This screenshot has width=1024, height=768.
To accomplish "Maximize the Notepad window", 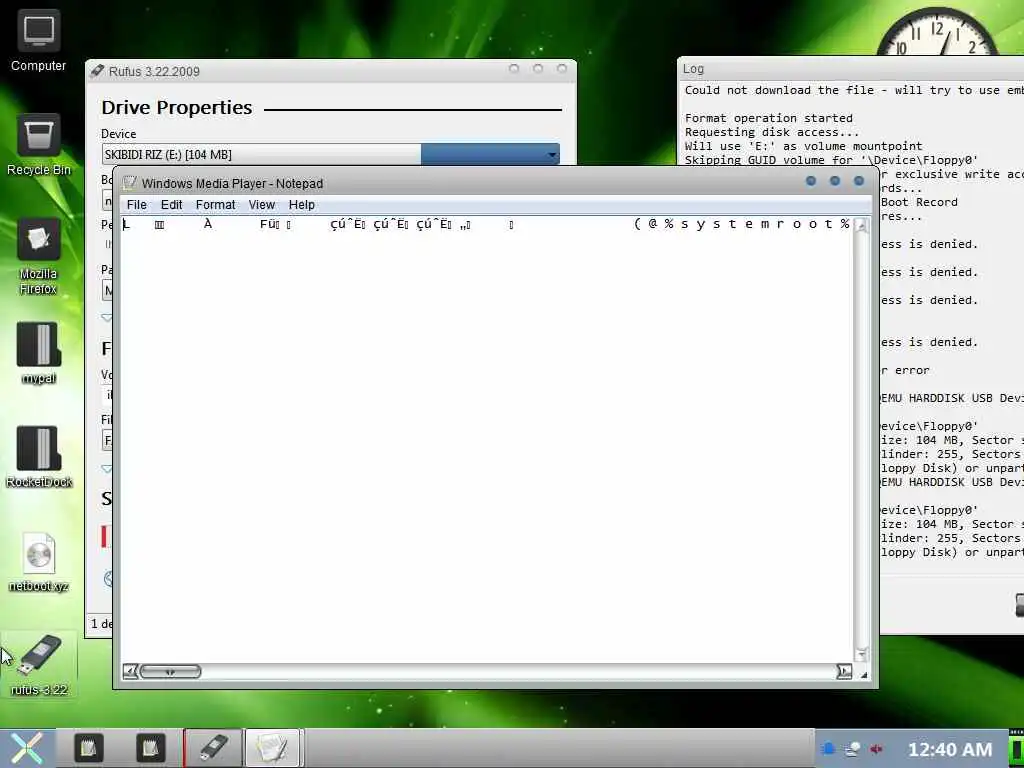I will tap(835, 181).
